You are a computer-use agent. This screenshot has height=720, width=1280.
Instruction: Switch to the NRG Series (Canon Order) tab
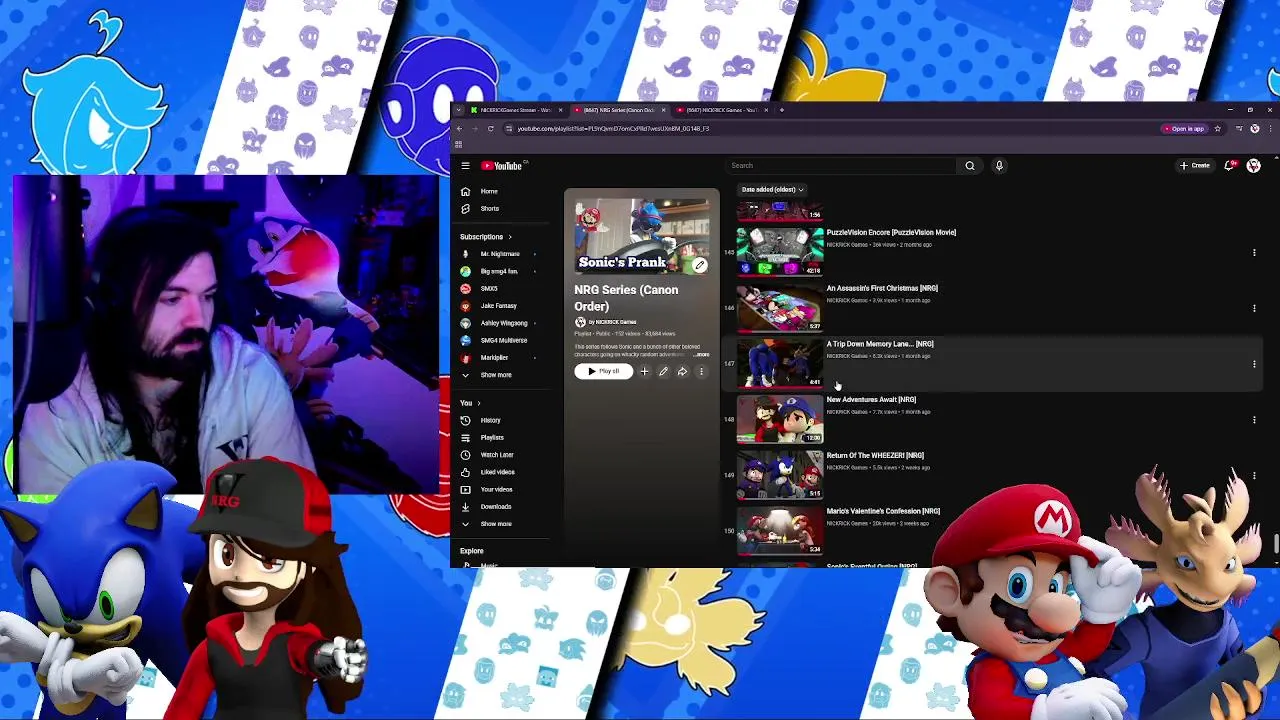(617, 110)
